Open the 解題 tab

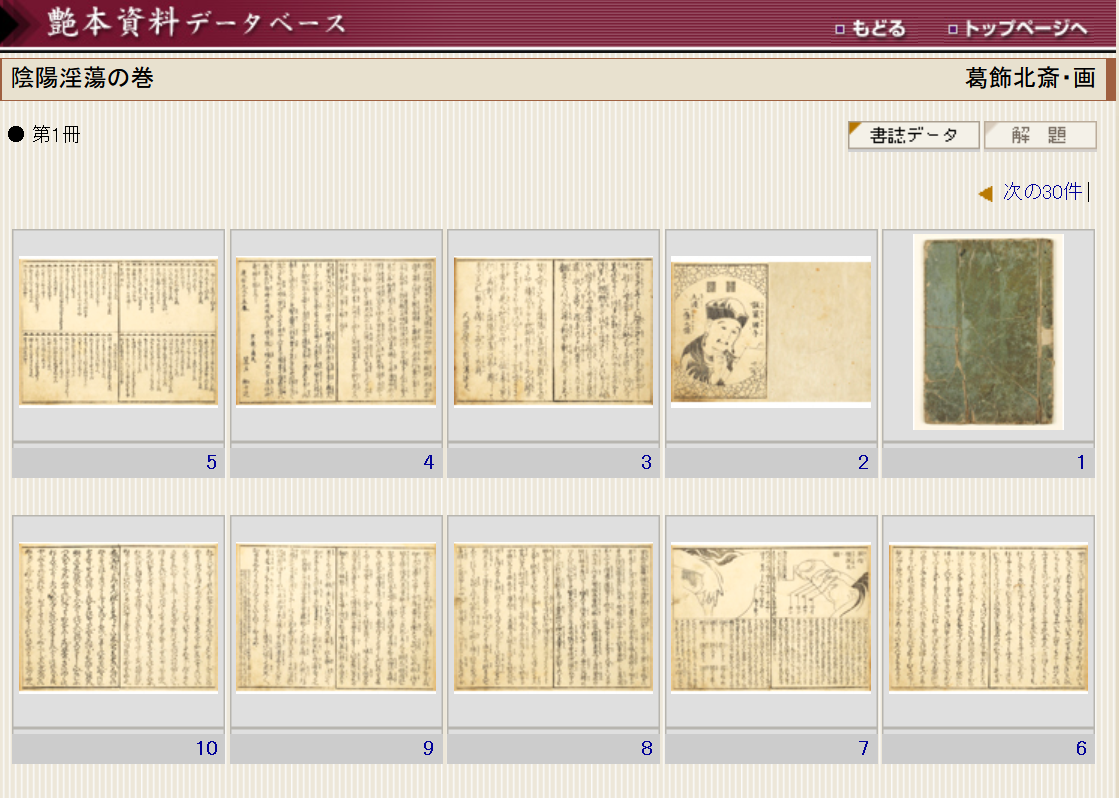pyautogui.click(x=1040, y=135)
